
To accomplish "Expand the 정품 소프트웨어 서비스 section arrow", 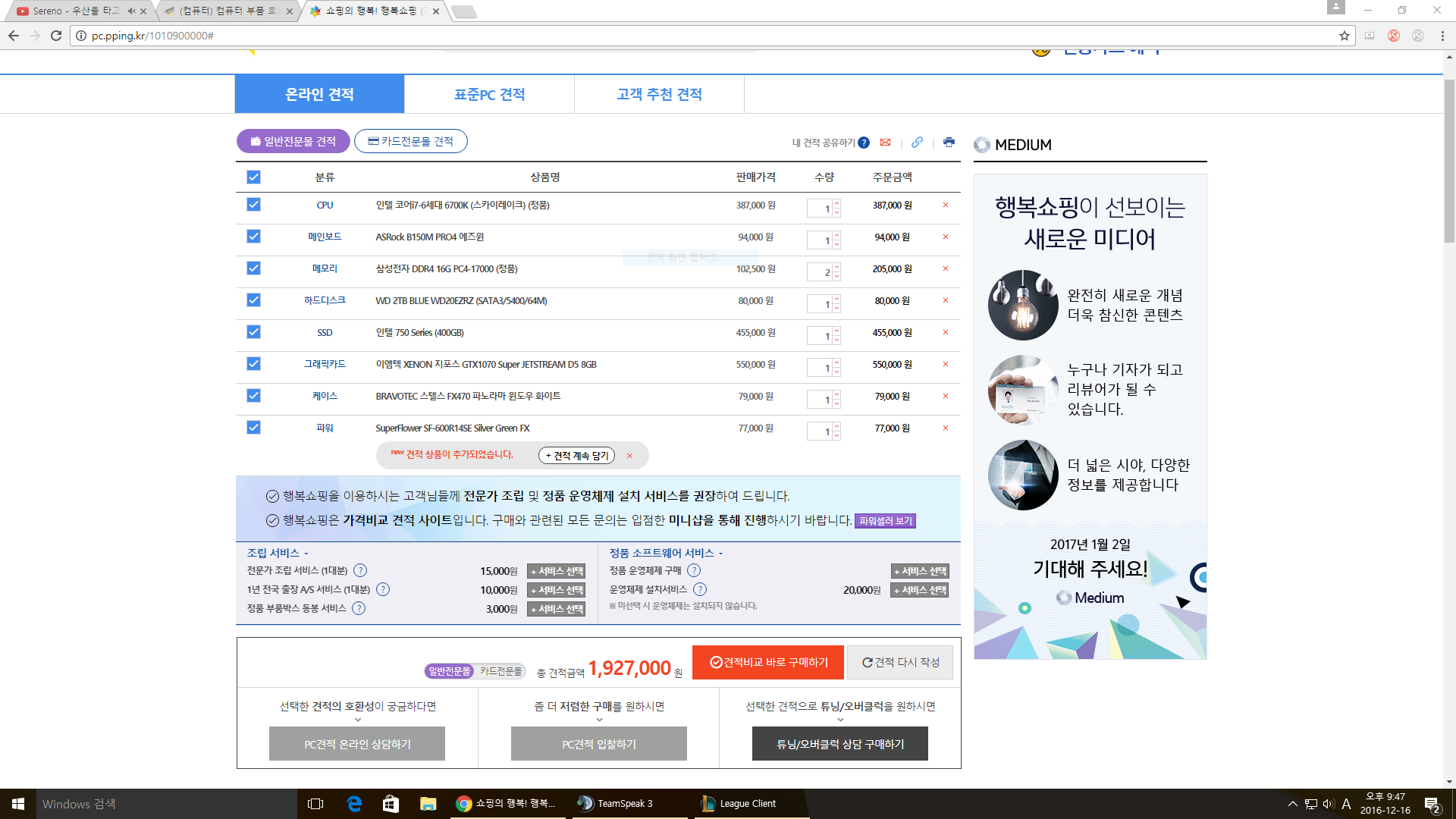I will pos(720,554).
